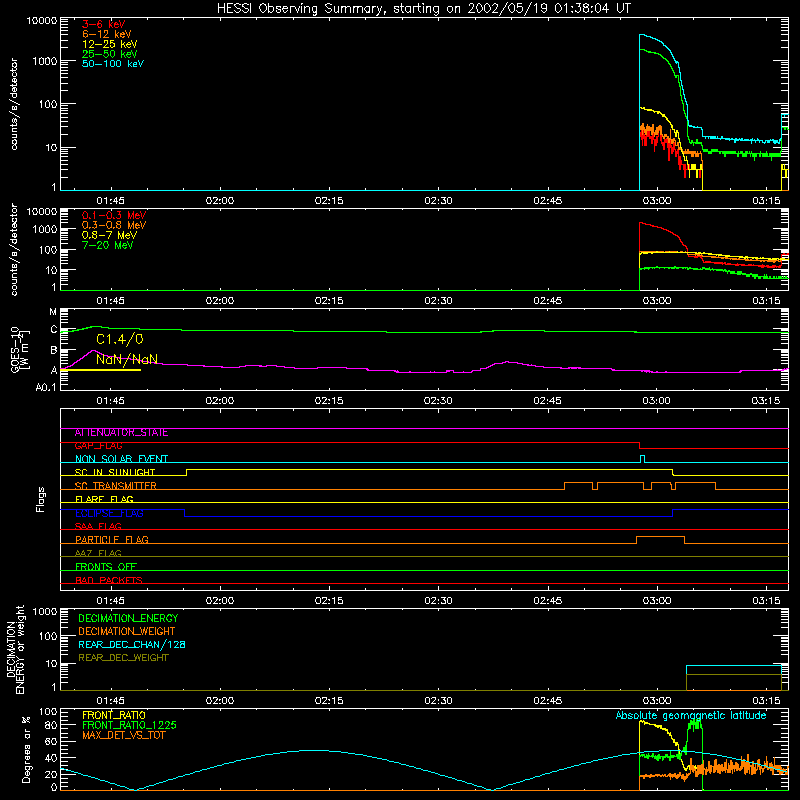This screenshot has height=800, width=800.
Task: Select the BAD_PACKETS flag label
Action: click(109, 580)
